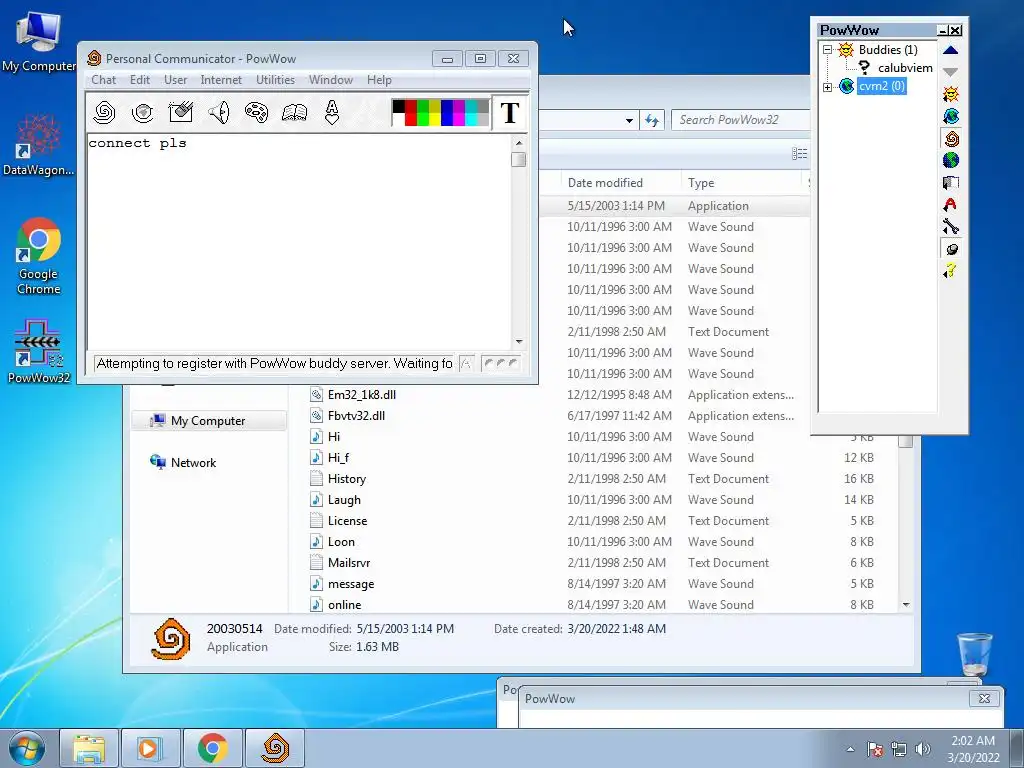Image resolution: width=1024 pixels, height=768 pixels.
Task: Open the Internet menu
Action: click(221, 80)
